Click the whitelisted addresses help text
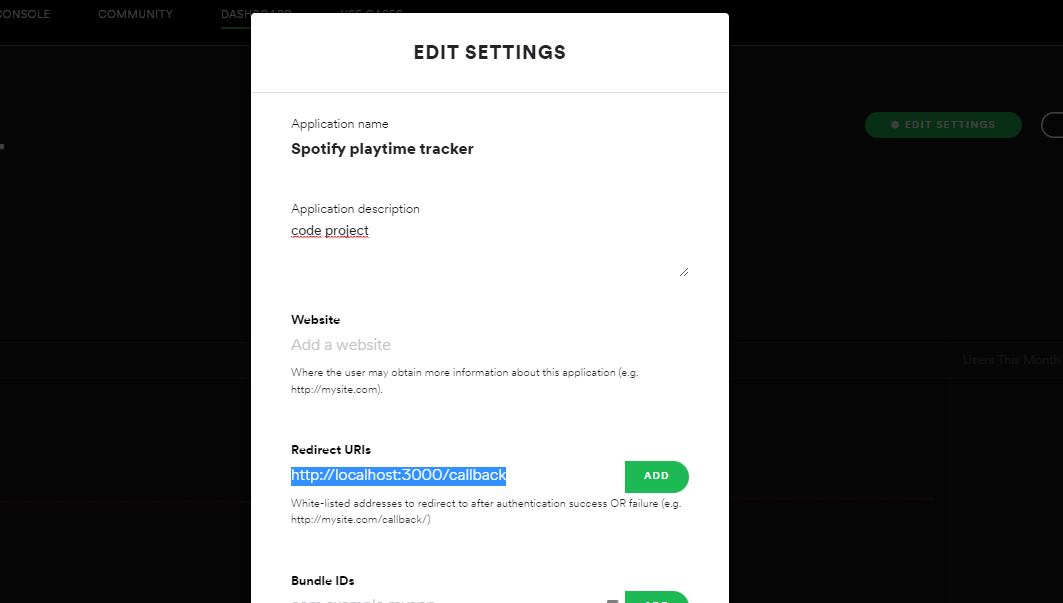 click(x=486, y=511)
